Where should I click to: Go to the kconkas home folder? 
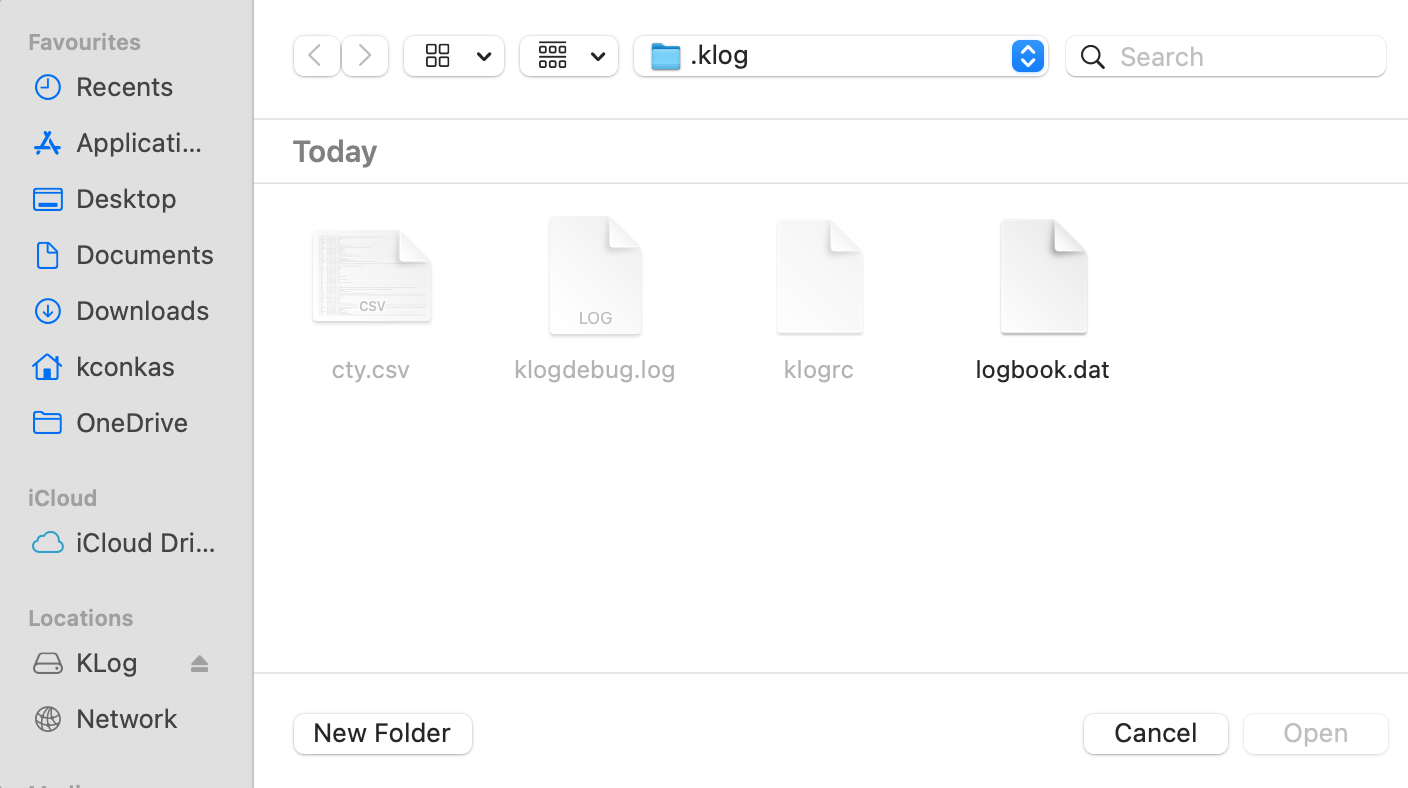(x=126, y=367)
